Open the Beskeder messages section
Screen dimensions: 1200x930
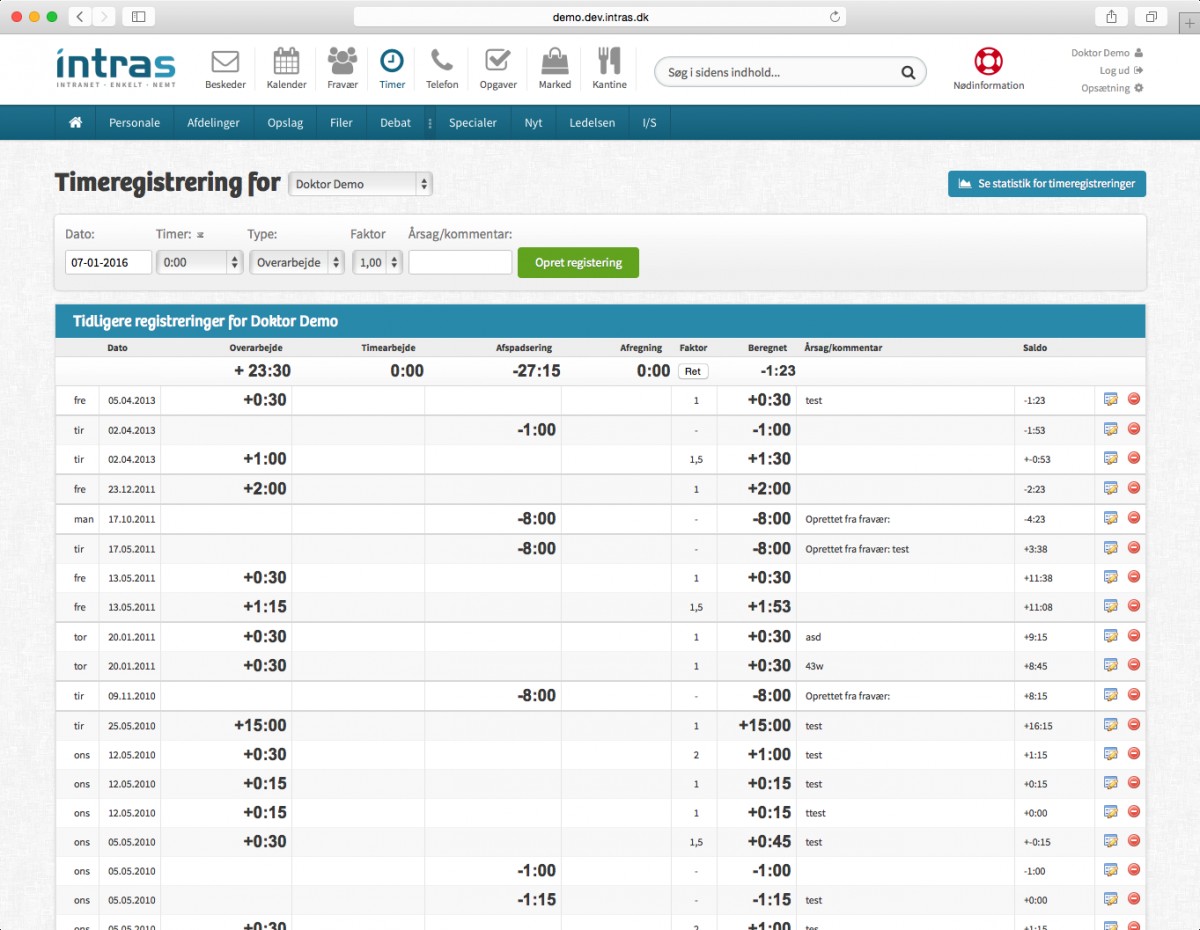coord(224,66)
